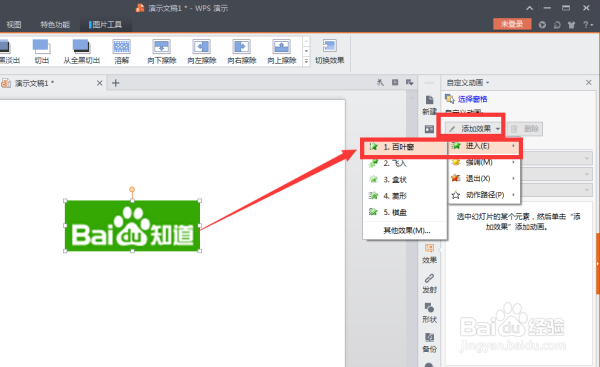This screenshot has width=600, height=367.
Task: Collapse the ribbon using the title bar chevron
Action: [x=530, y=8]
